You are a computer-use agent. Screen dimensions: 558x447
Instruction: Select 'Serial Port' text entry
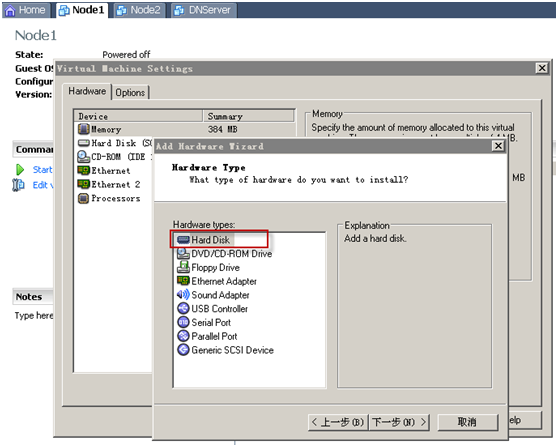coord(211,322)
